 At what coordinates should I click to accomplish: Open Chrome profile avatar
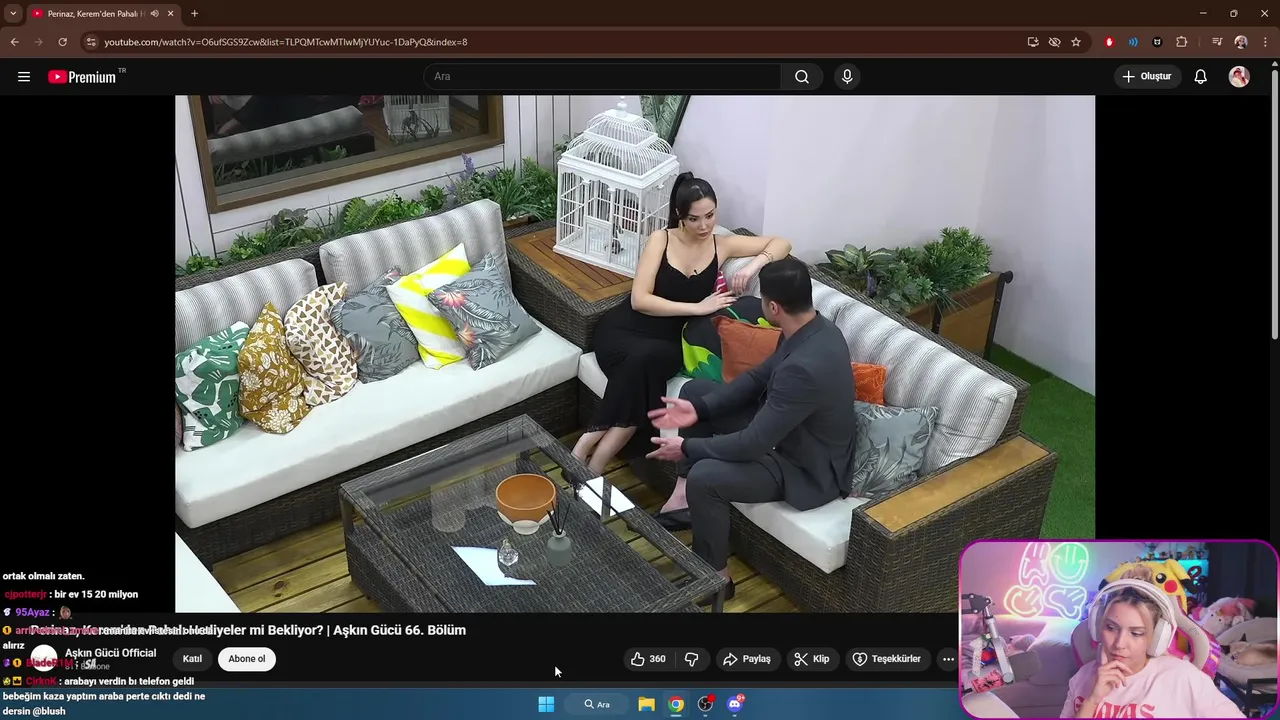pyautogui.click(x=1241, y=42)
